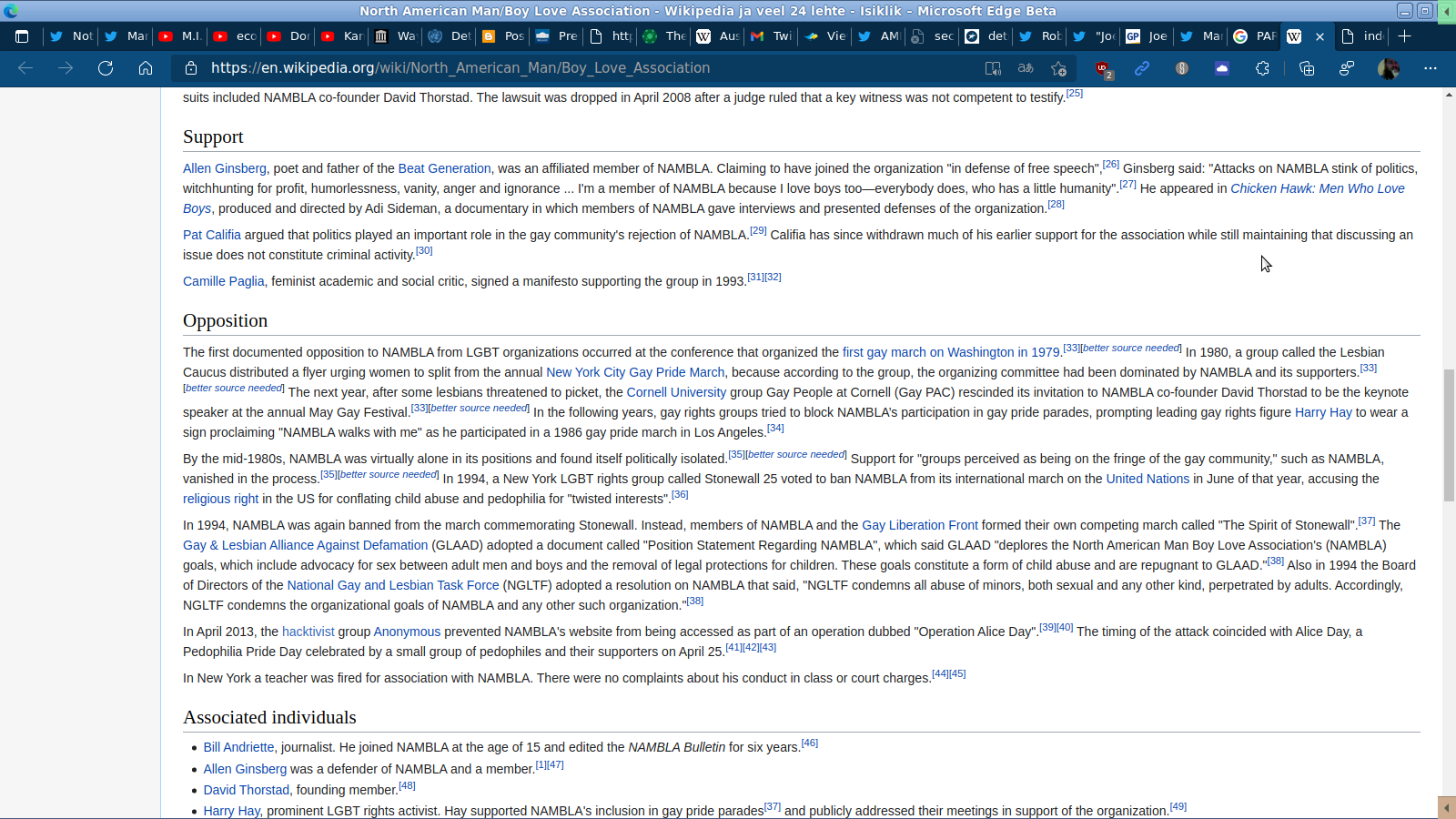The height and width of the screenshot is (819, 1456).
Task: Click the 'Associated individuals' heading
Action: point(269,717)
